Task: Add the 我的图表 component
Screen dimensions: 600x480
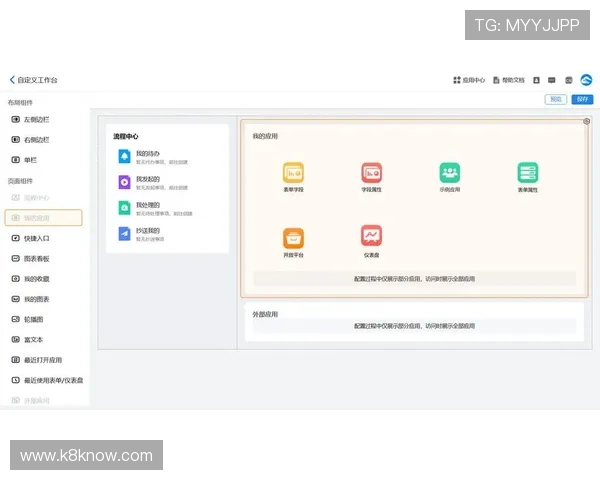Action: coord(30,299)
